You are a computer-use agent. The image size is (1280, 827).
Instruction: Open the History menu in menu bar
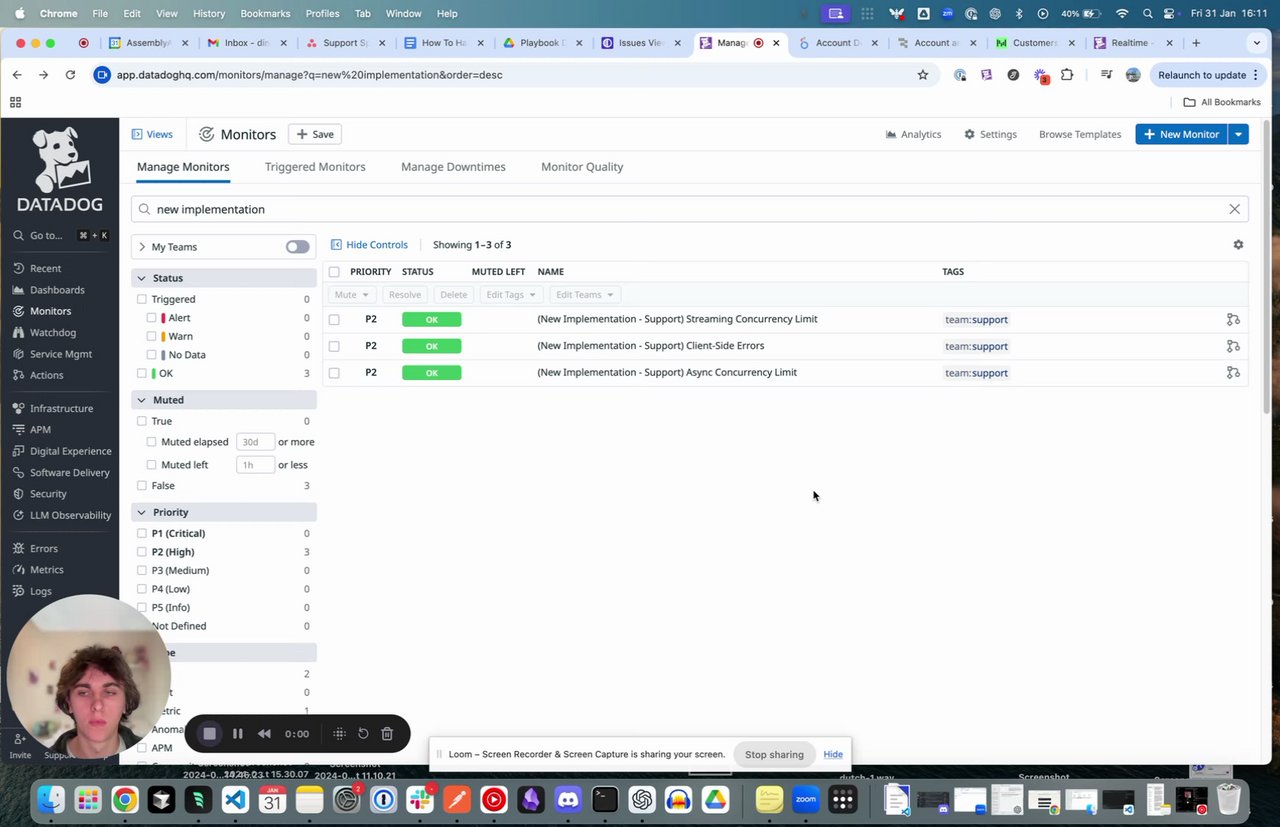coord(209,14)
